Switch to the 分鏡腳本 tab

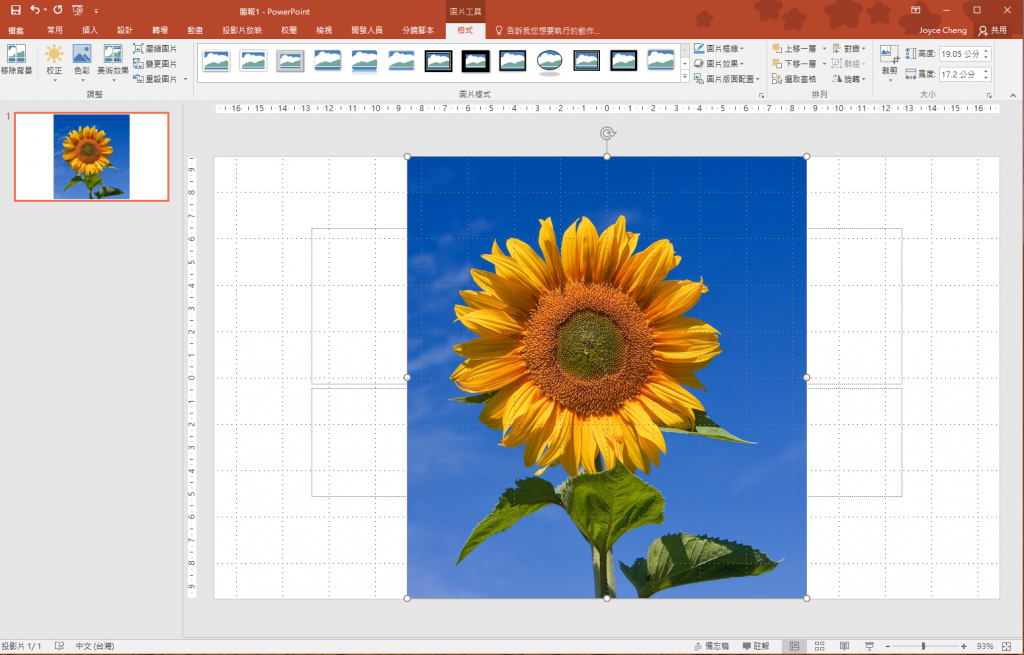coord(418,30)
